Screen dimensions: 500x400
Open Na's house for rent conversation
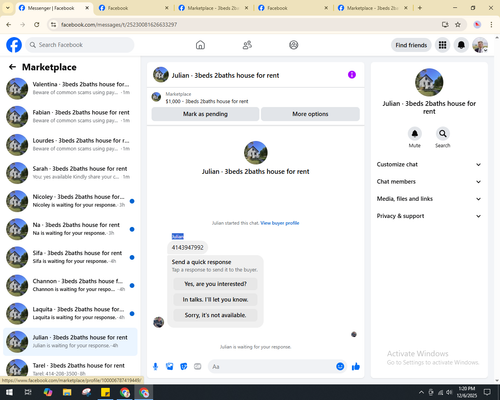click(70, 229)
